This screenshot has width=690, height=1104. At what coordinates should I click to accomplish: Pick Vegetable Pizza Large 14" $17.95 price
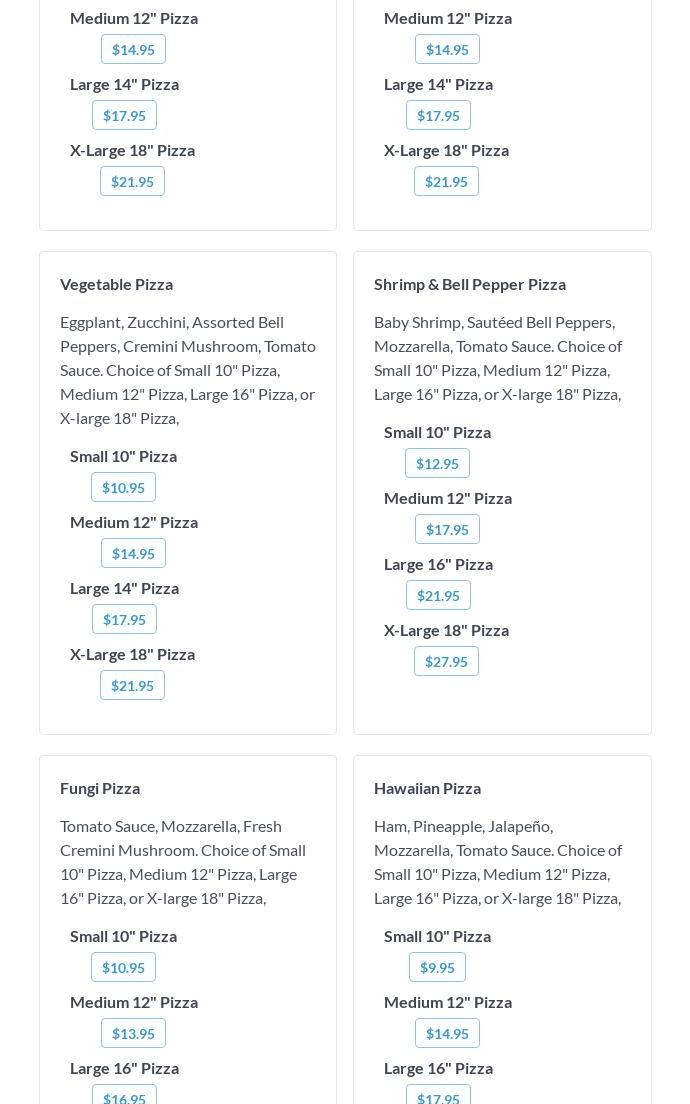tap(124, 619)
